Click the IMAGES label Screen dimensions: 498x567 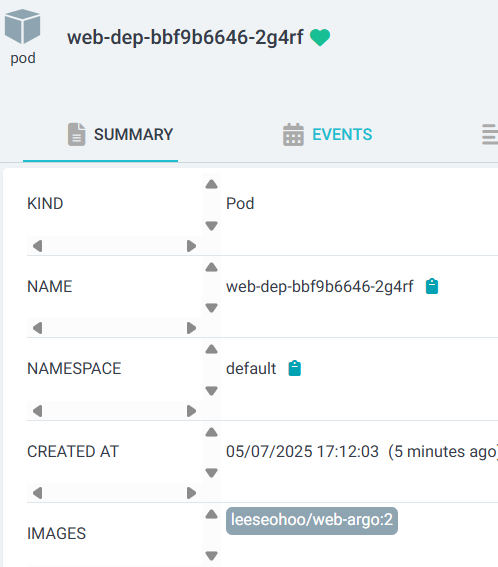click(57, 534)
